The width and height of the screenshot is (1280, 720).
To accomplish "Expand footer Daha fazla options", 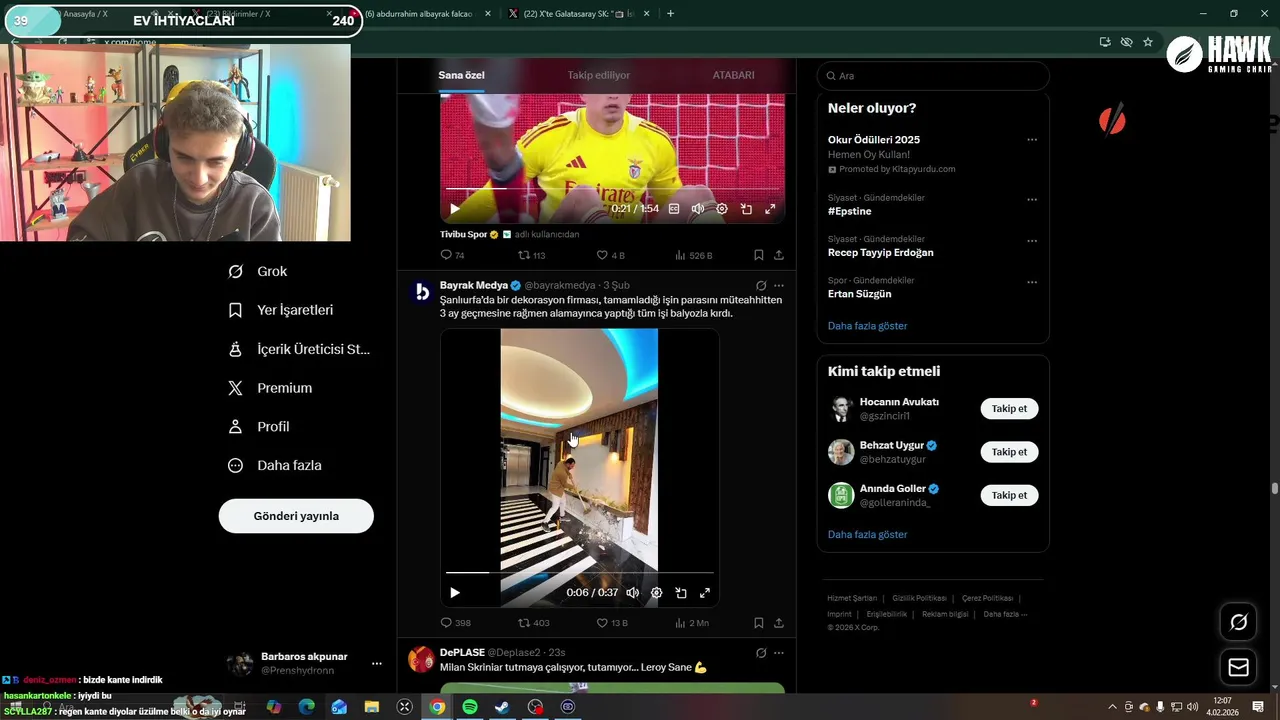I will pos(1005,614).
